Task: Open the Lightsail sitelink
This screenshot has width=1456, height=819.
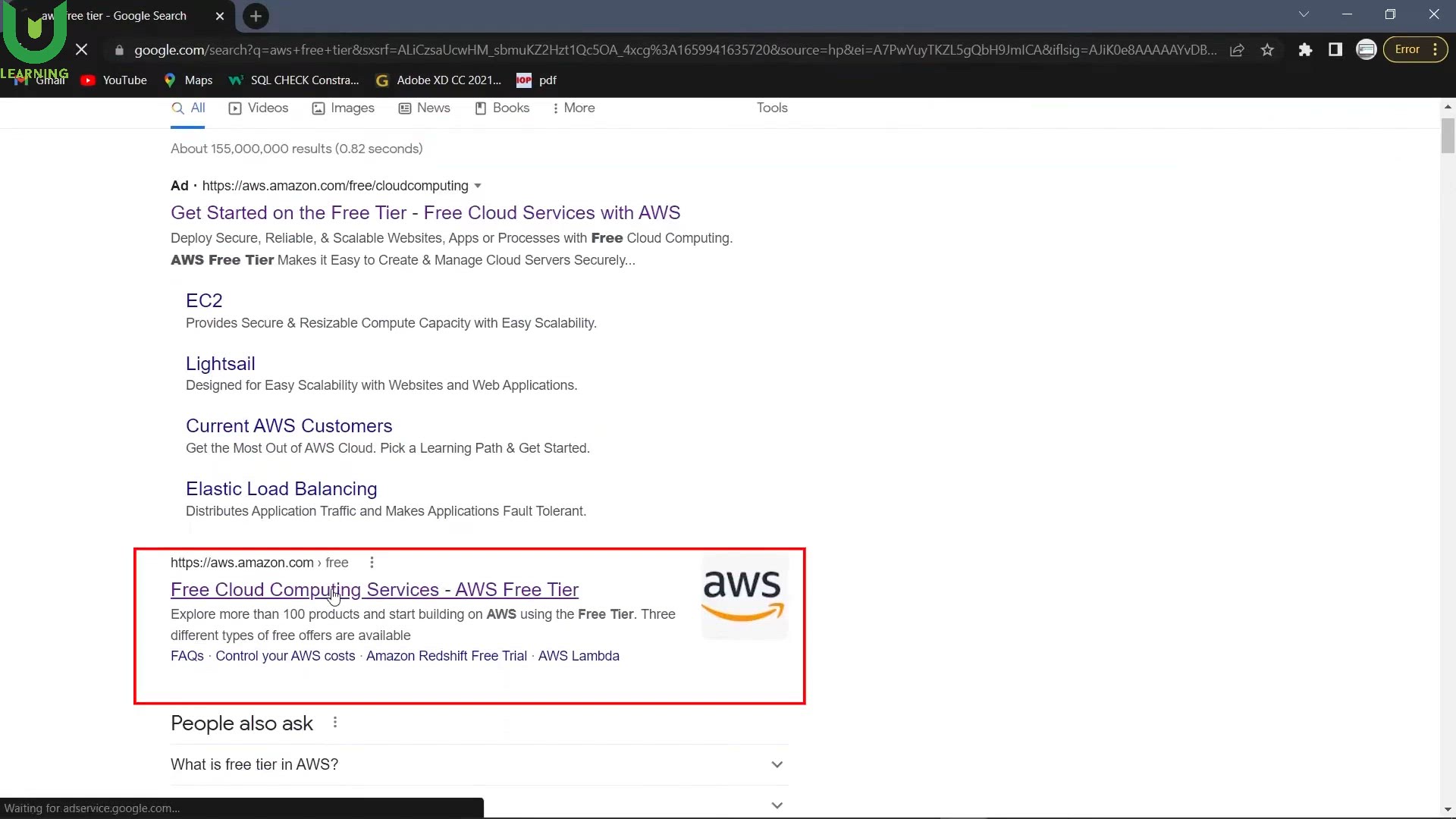Action: (221, 364)
